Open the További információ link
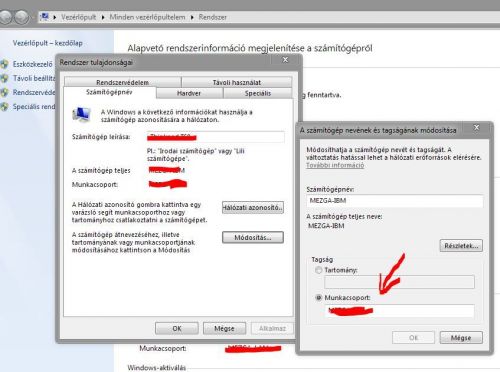 (335, 165)
